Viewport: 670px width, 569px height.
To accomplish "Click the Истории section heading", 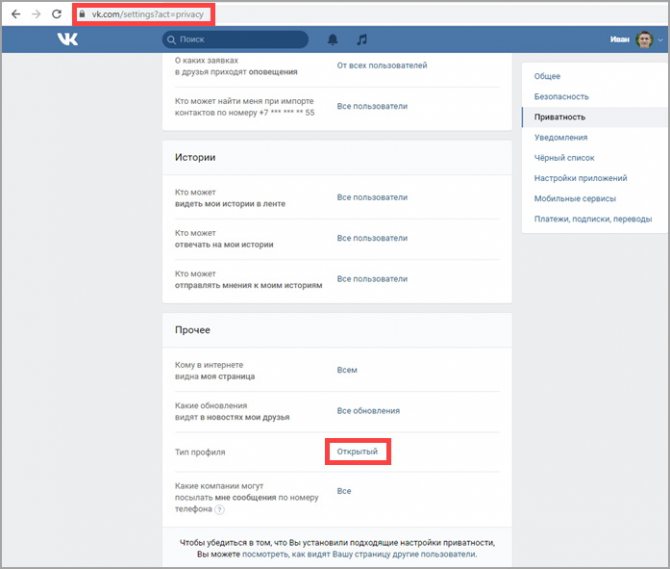I will tap(195, 157).
